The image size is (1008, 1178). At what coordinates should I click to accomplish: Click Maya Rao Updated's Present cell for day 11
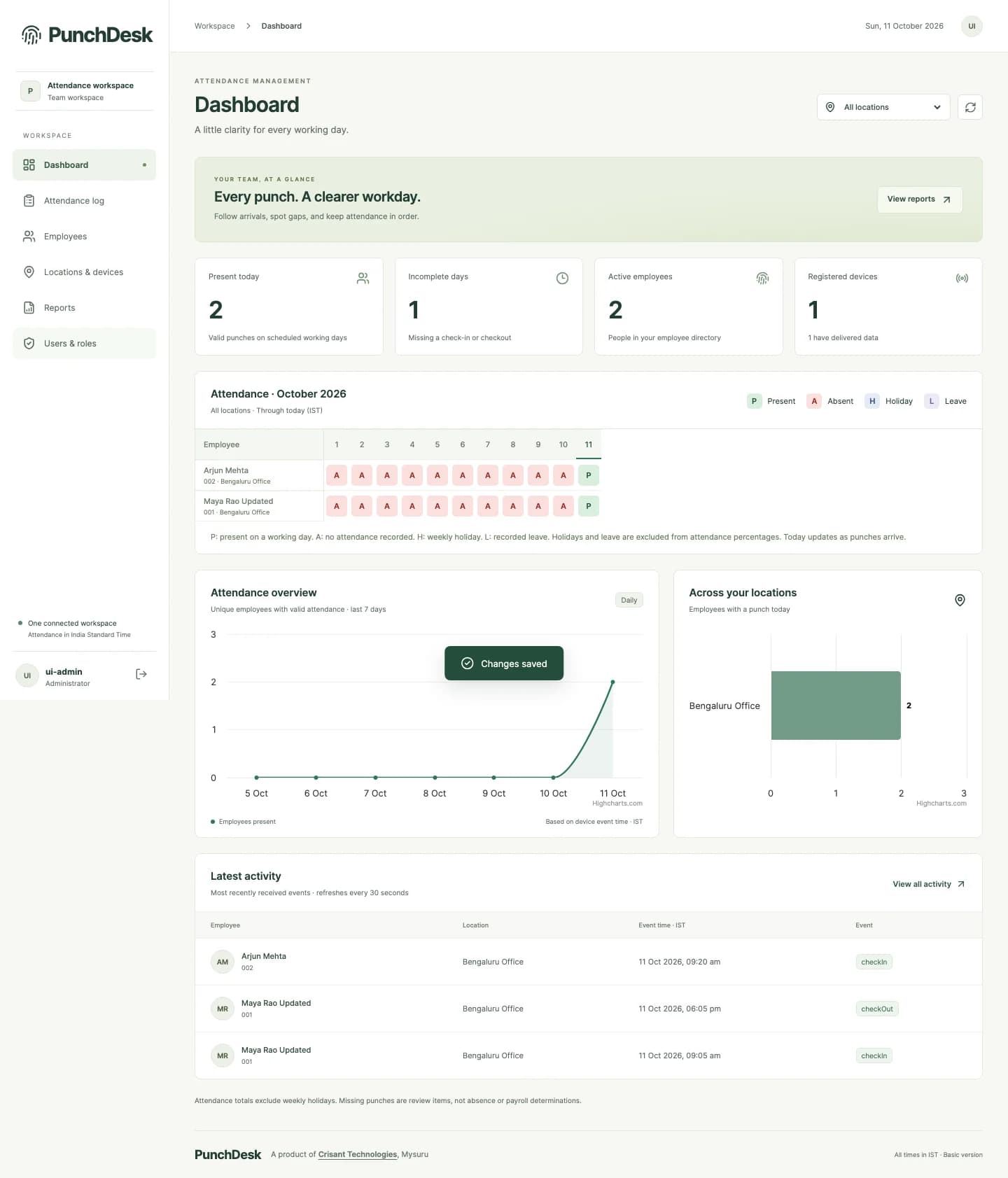[x=589, y=506]
